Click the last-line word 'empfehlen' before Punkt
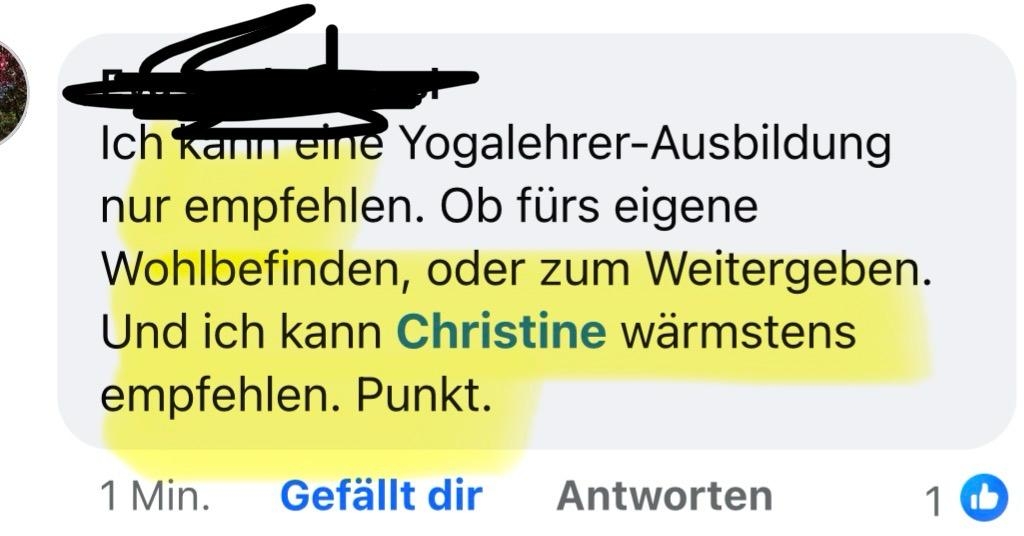1024x536 pixels. click(216, 396)
